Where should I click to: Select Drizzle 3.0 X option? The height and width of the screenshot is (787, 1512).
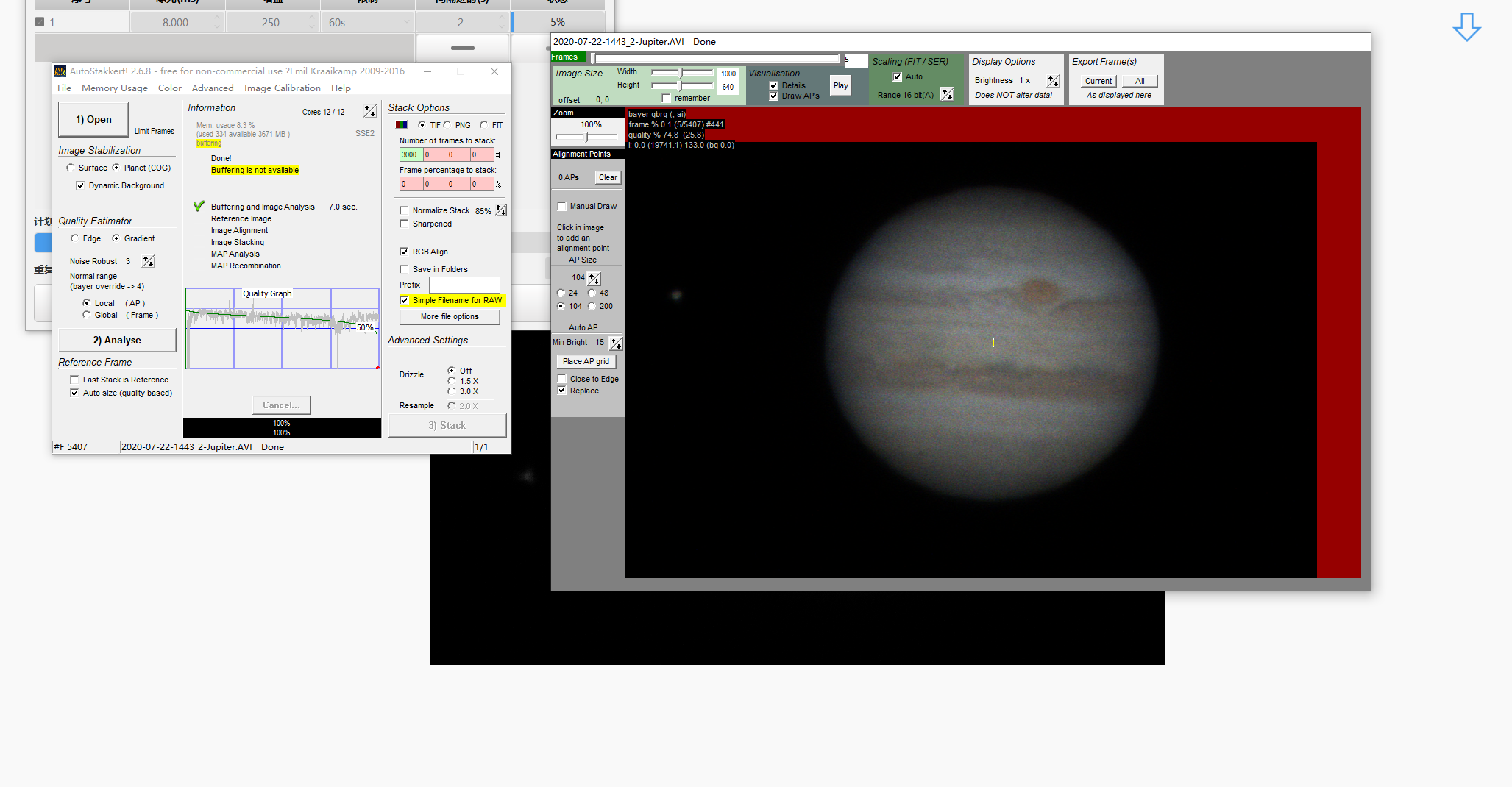(x=452, y=391)
